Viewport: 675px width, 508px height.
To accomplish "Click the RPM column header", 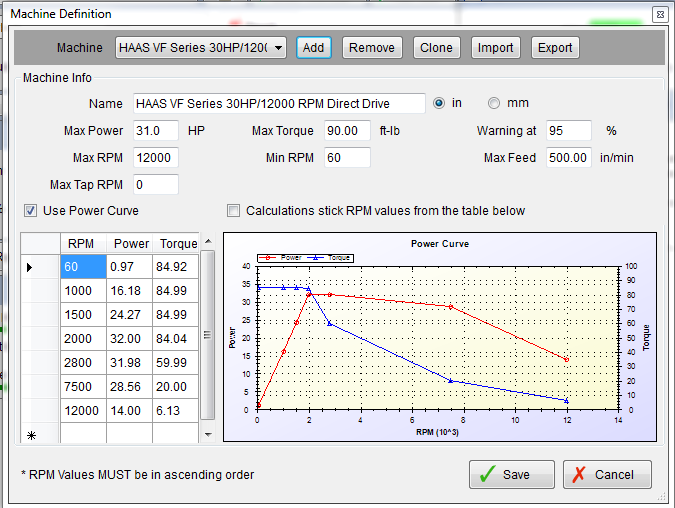I will coord(83,244).
